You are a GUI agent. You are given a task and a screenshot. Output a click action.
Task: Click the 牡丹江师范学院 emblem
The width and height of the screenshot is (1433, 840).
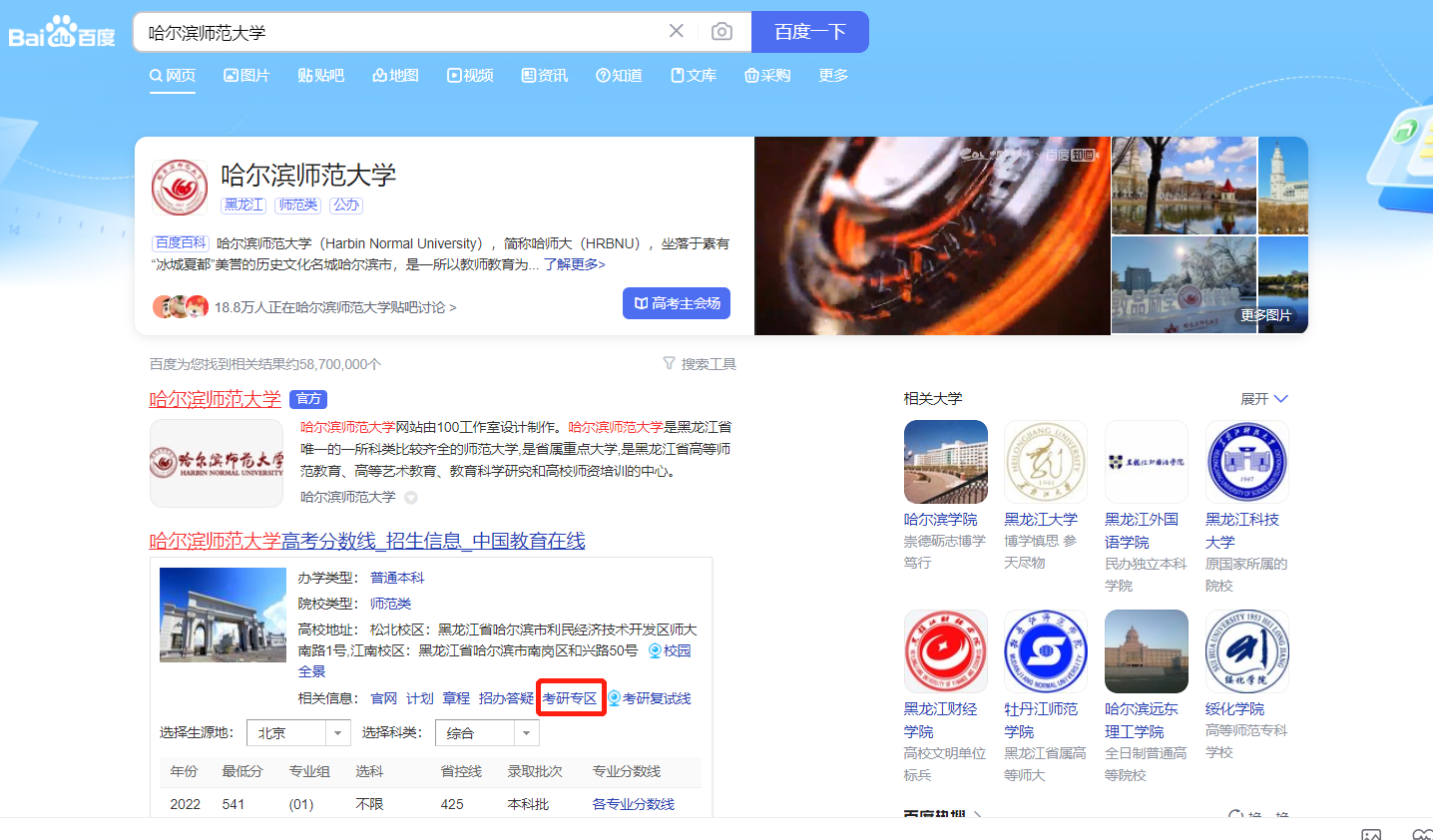tap(1046, 651)
